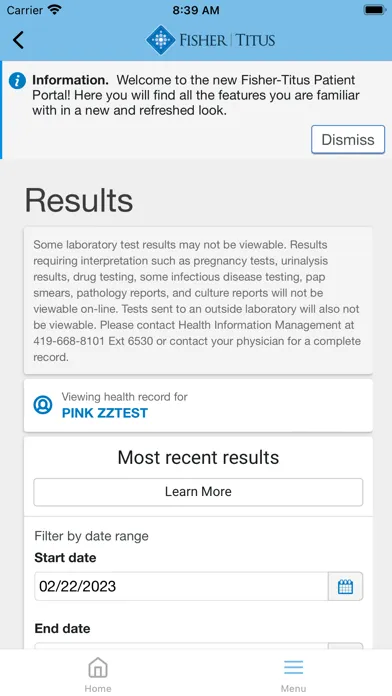Open the Viewing health record card

coord(198,405)
